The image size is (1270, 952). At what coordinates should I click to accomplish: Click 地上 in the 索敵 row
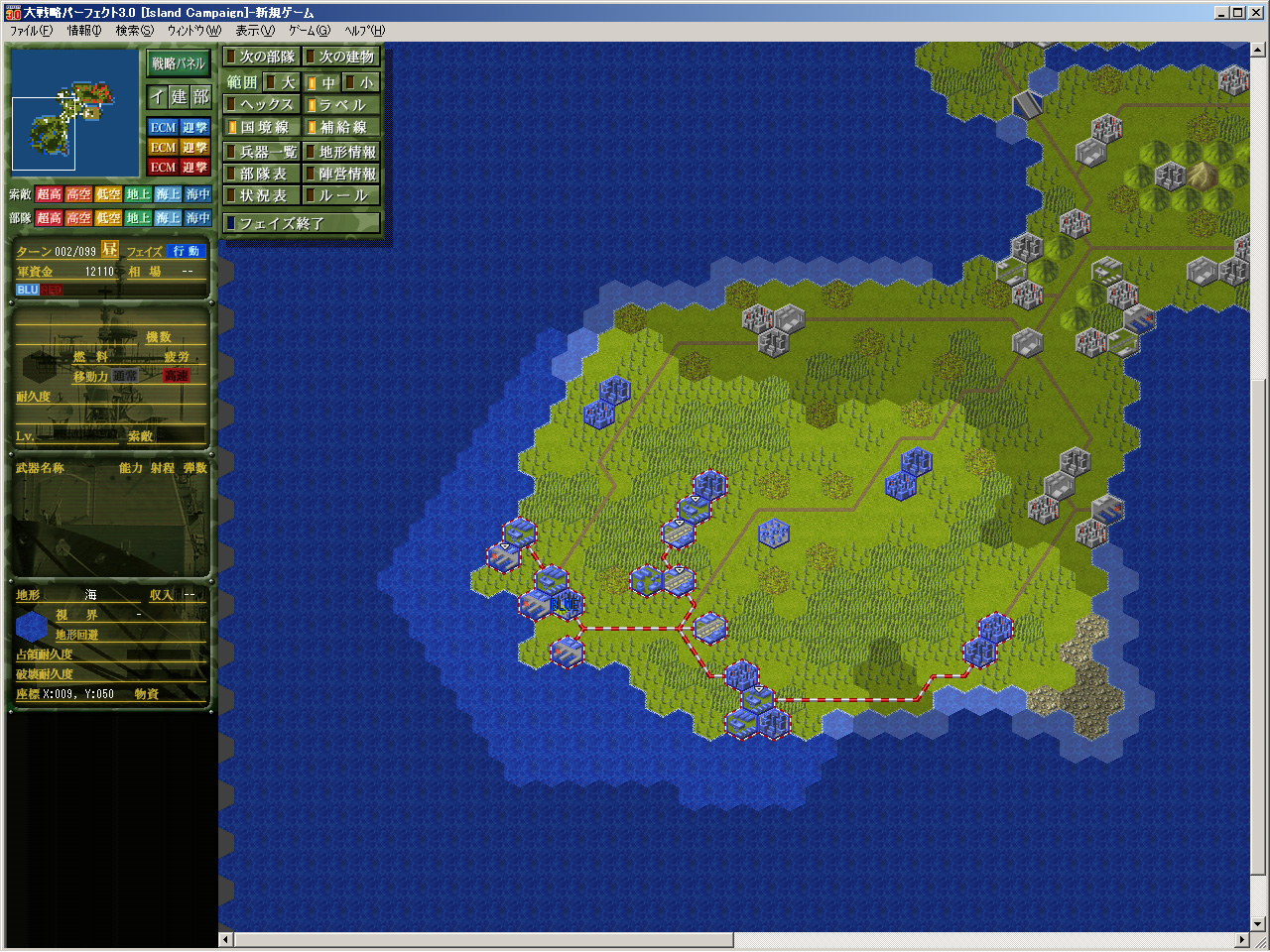tap(139, 194)
